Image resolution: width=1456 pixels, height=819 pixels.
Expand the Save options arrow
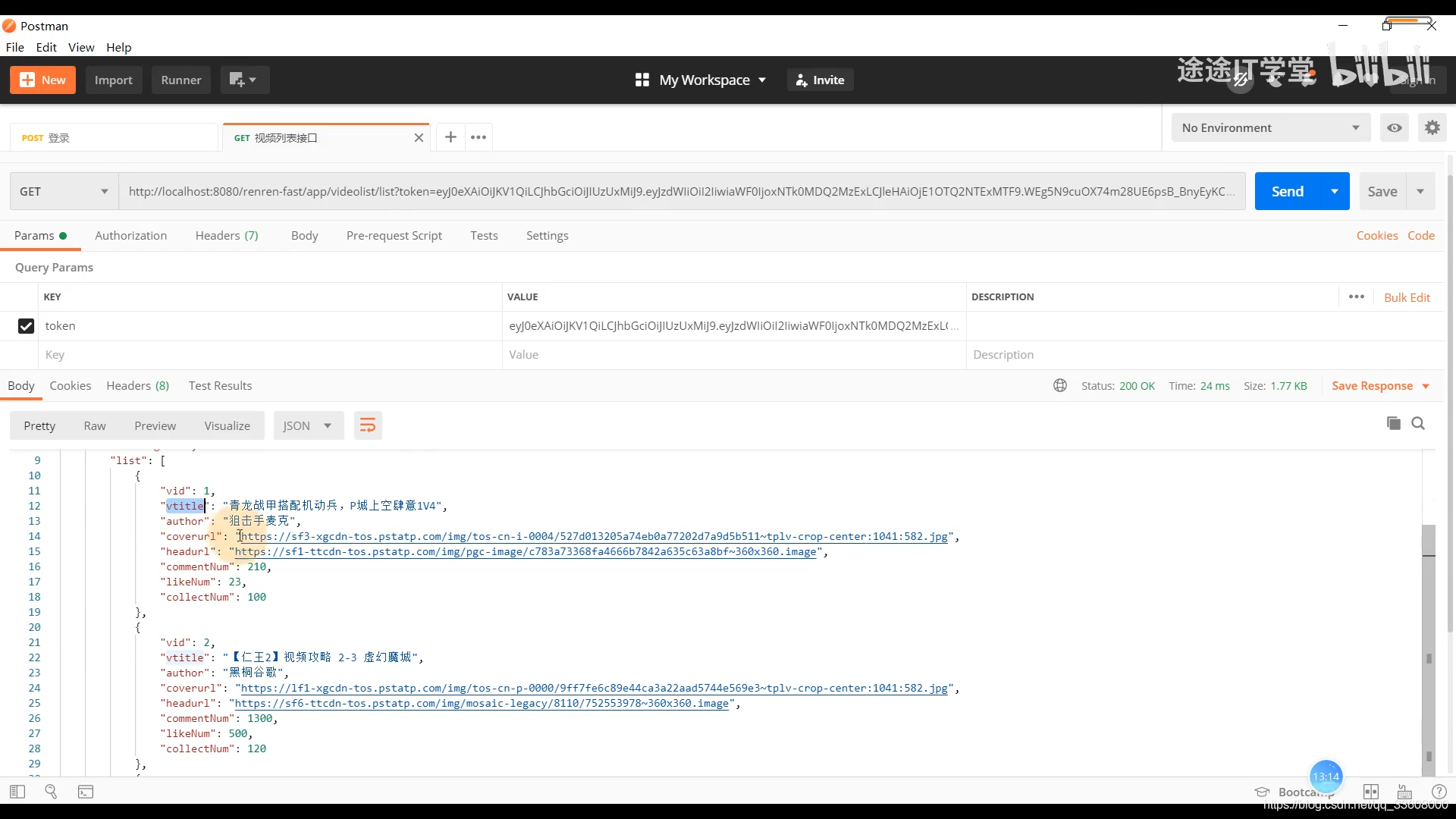coord(1420,192)
